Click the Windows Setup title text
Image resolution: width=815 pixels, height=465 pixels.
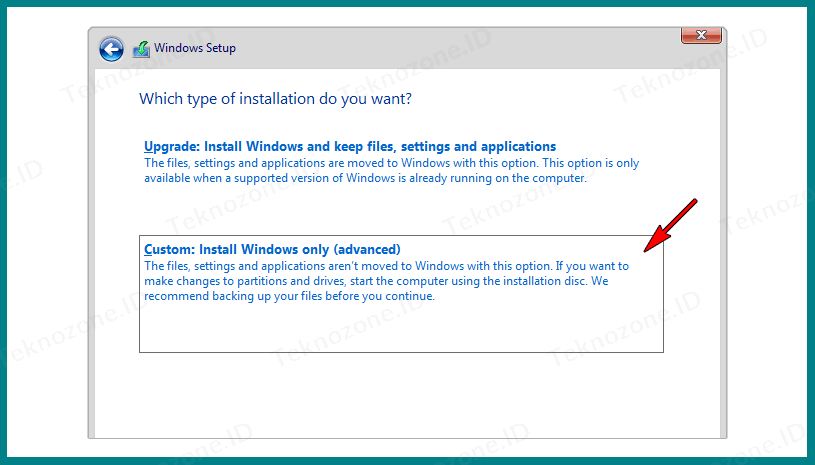pos(195,48)
